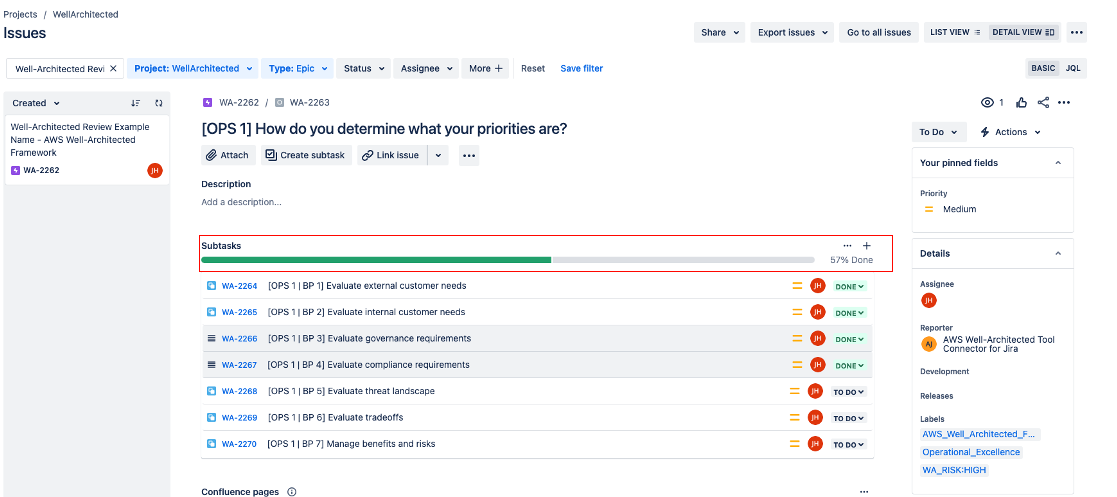
Task: Change the DONE status of WA-2264
Action: [850, 286]
